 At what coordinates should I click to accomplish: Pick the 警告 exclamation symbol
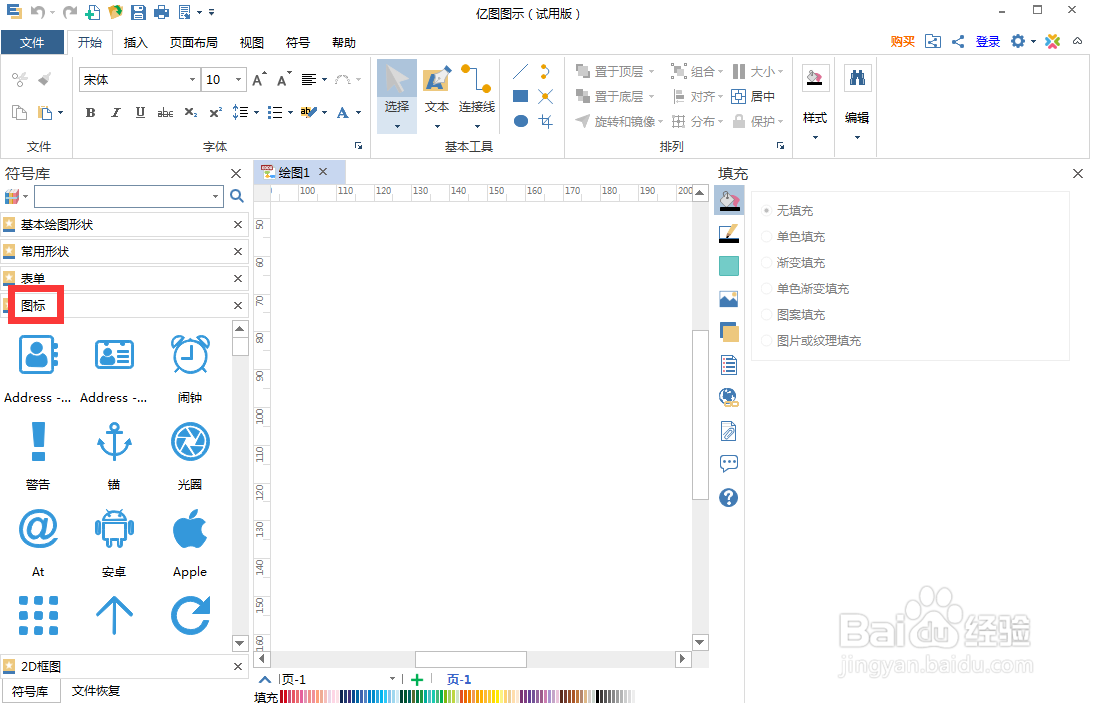38,442
